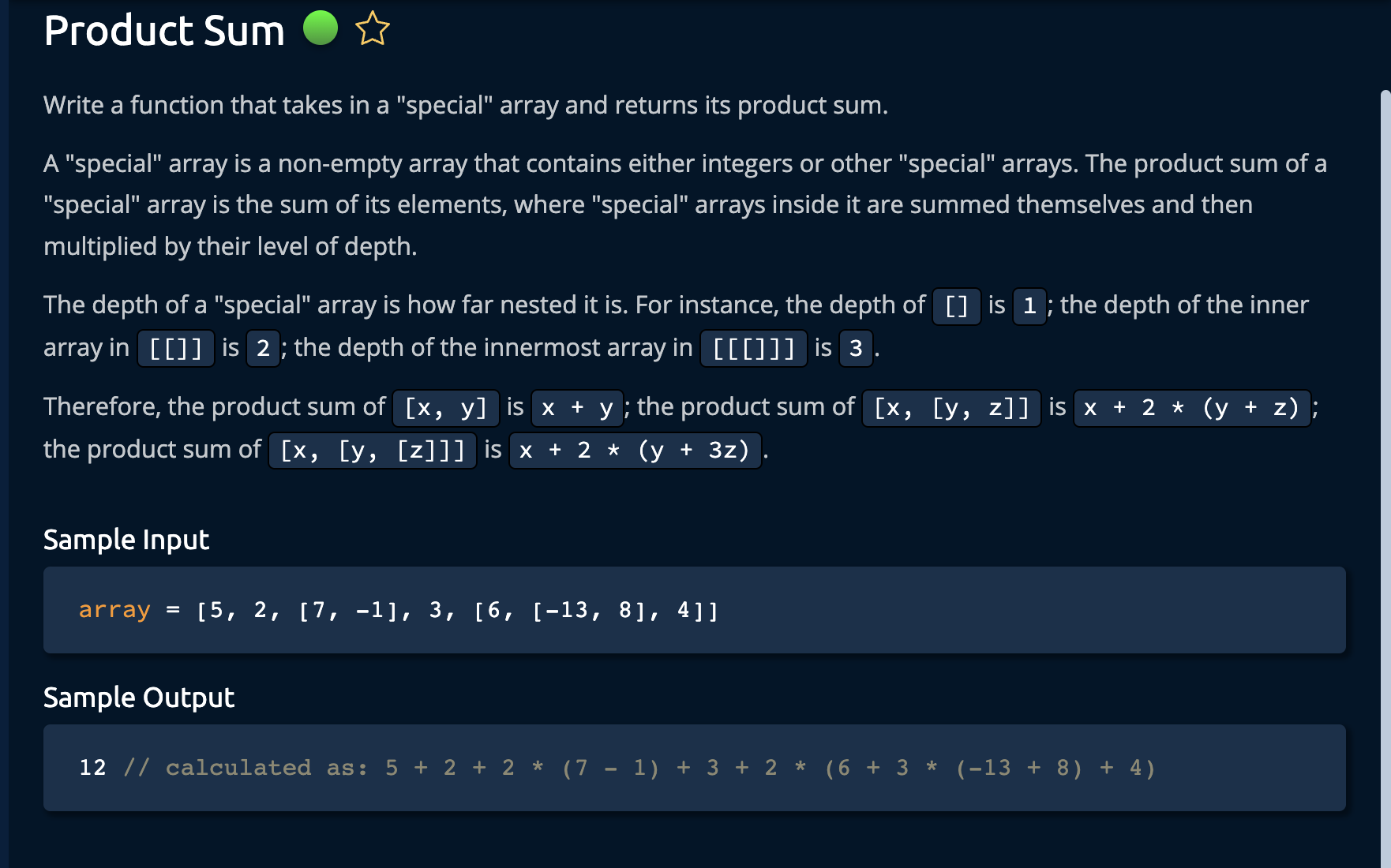Toggle the favorite star next to Product Sum

372,30
